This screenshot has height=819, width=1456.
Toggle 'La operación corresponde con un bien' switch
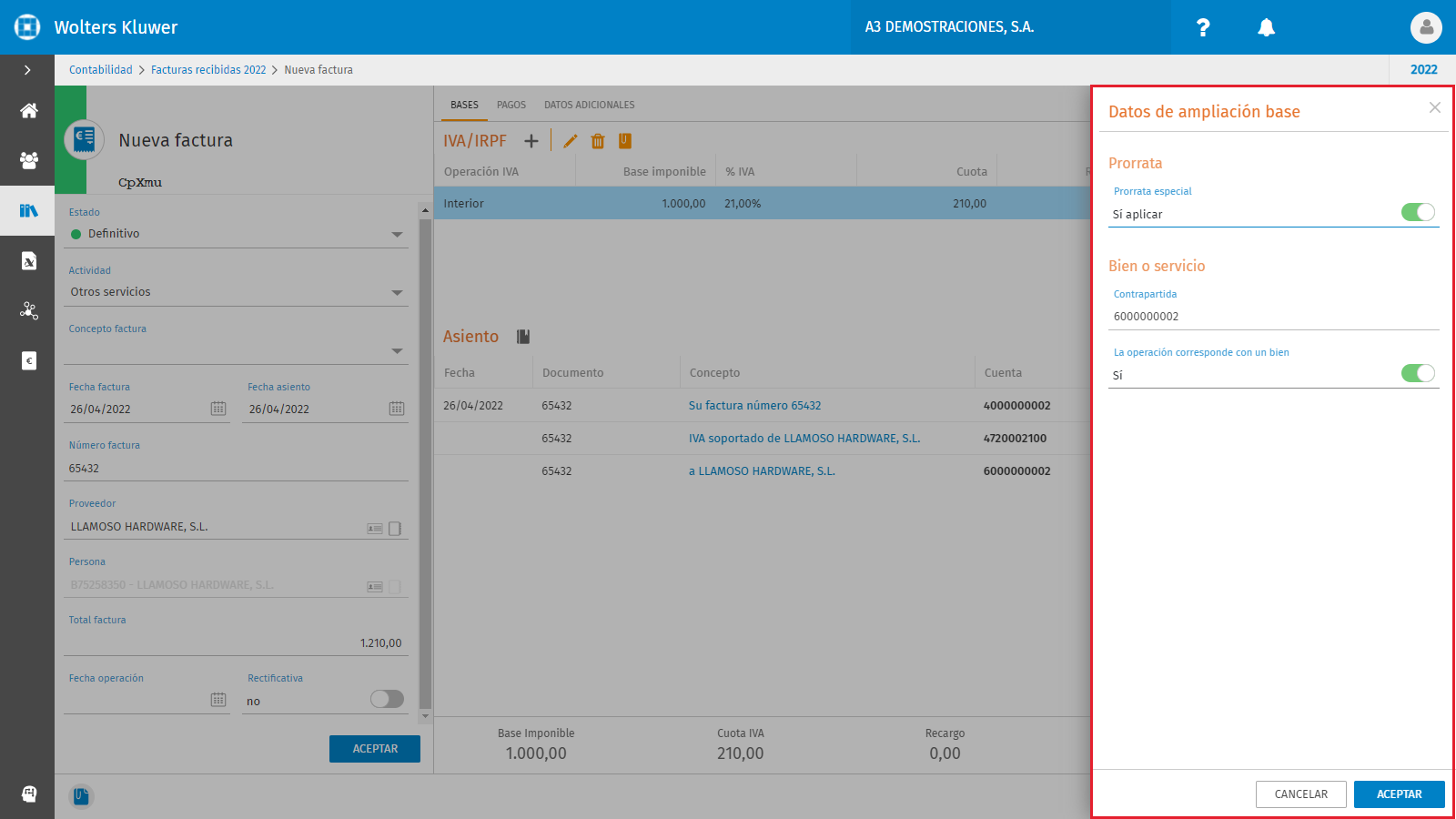pyautogui.click(x=1418, y=373)
